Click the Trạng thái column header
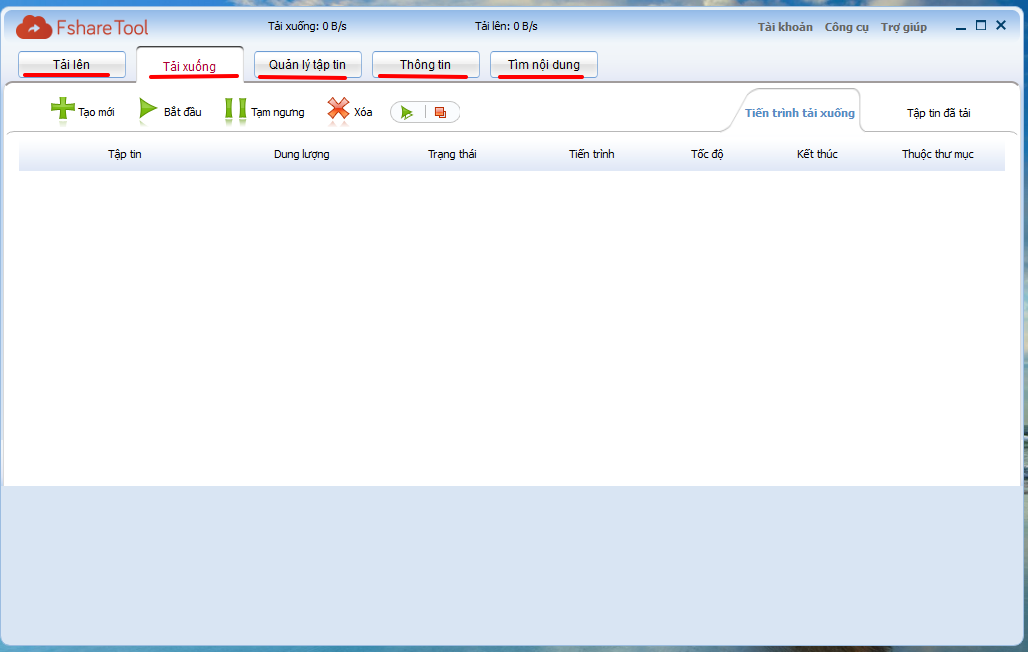Viewport: 1028px width, 652px height. (x=452, y=154)
